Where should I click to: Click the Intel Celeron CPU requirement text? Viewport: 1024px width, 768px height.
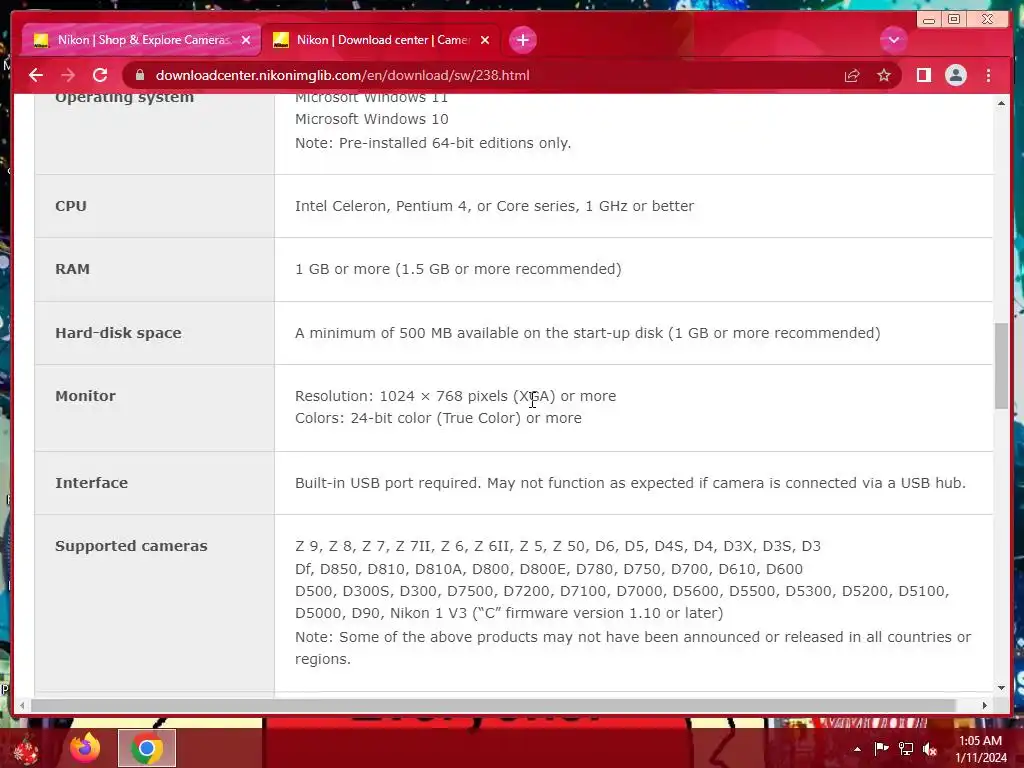click(494, 206)
